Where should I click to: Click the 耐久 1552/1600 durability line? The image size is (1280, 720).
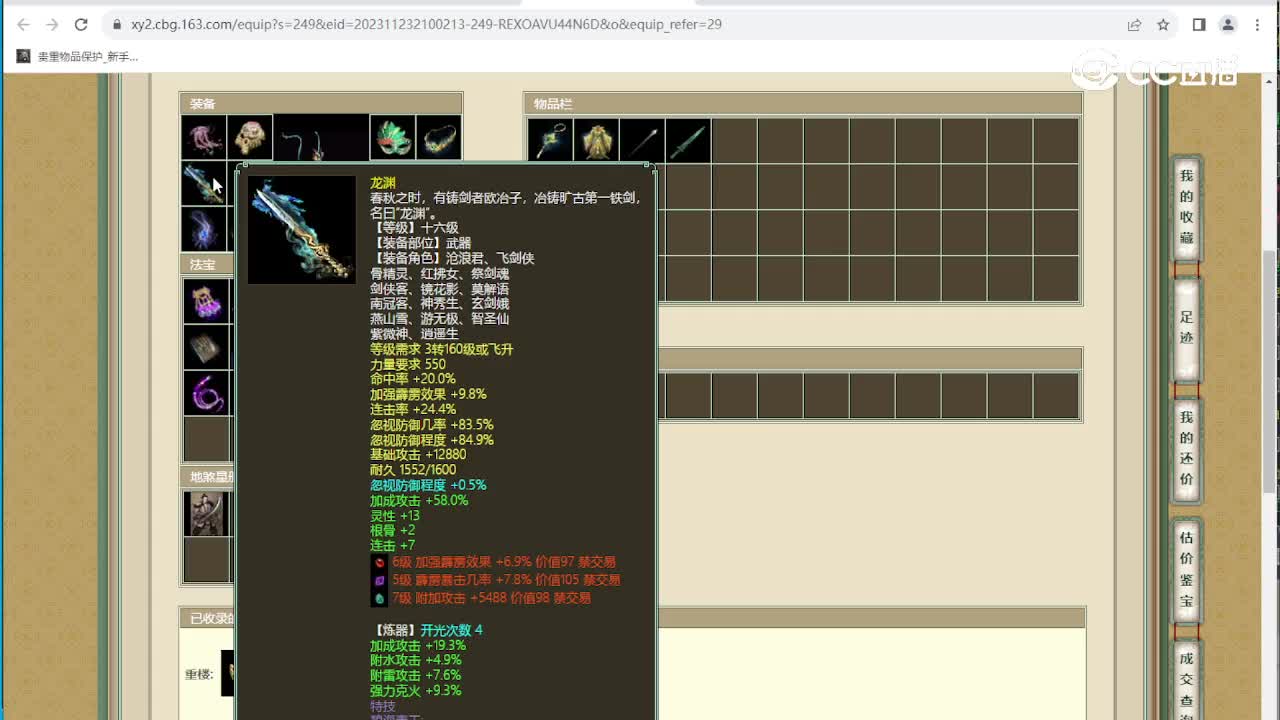coord(413,469)
